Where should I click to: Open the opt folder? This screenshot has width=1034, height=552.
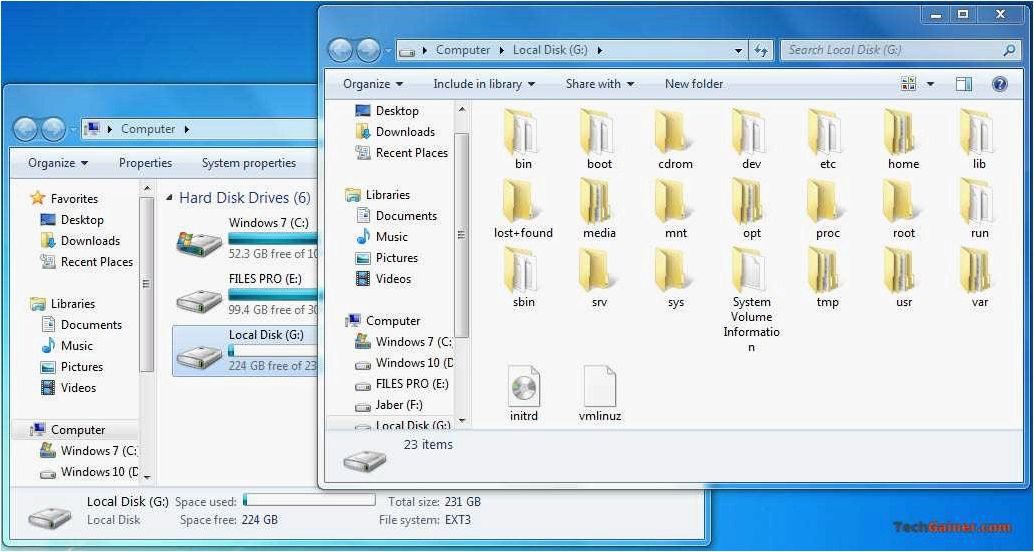[751, 208]
